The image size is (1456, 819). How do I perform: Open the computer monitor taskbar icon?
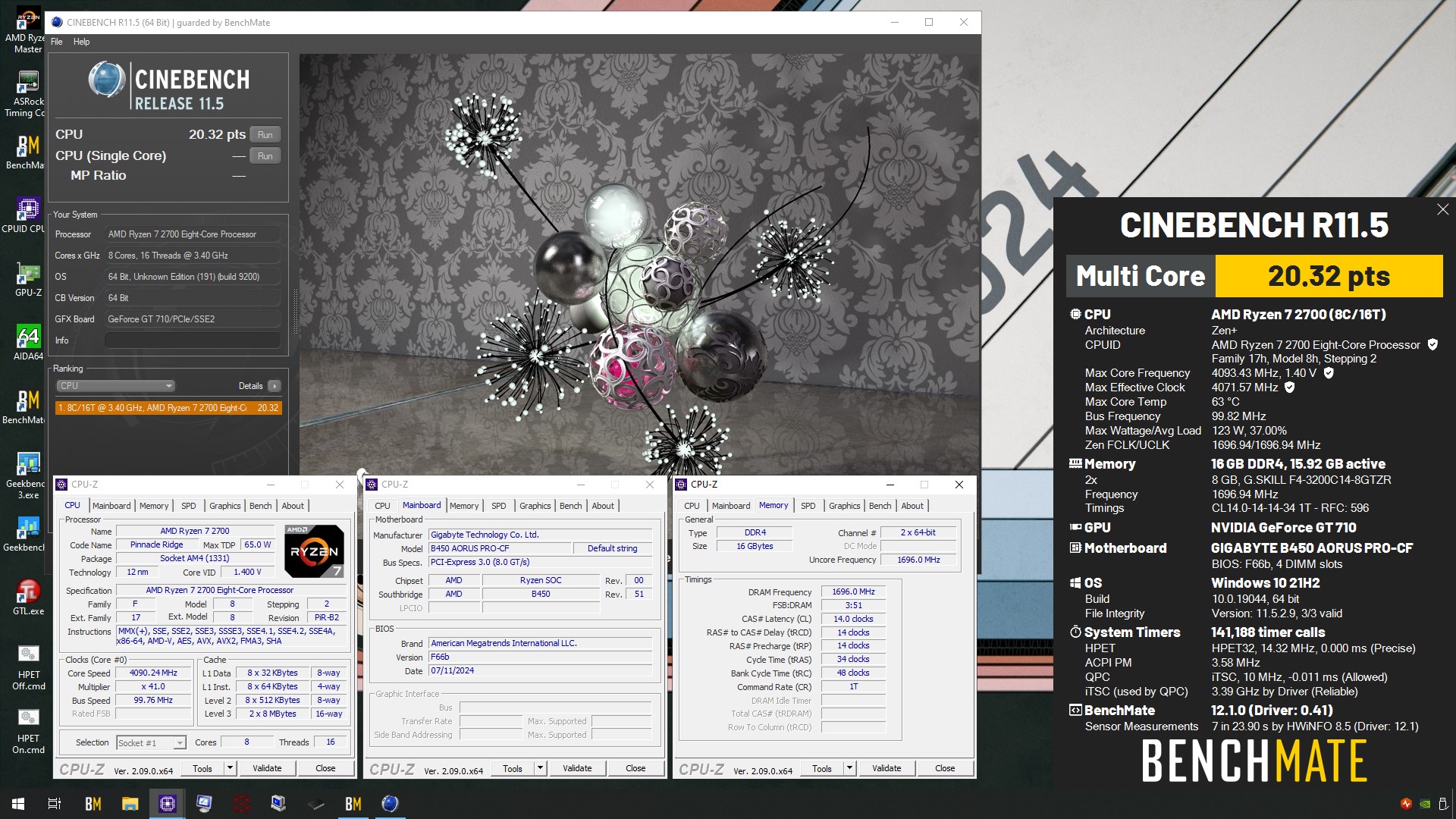point(204,804)
